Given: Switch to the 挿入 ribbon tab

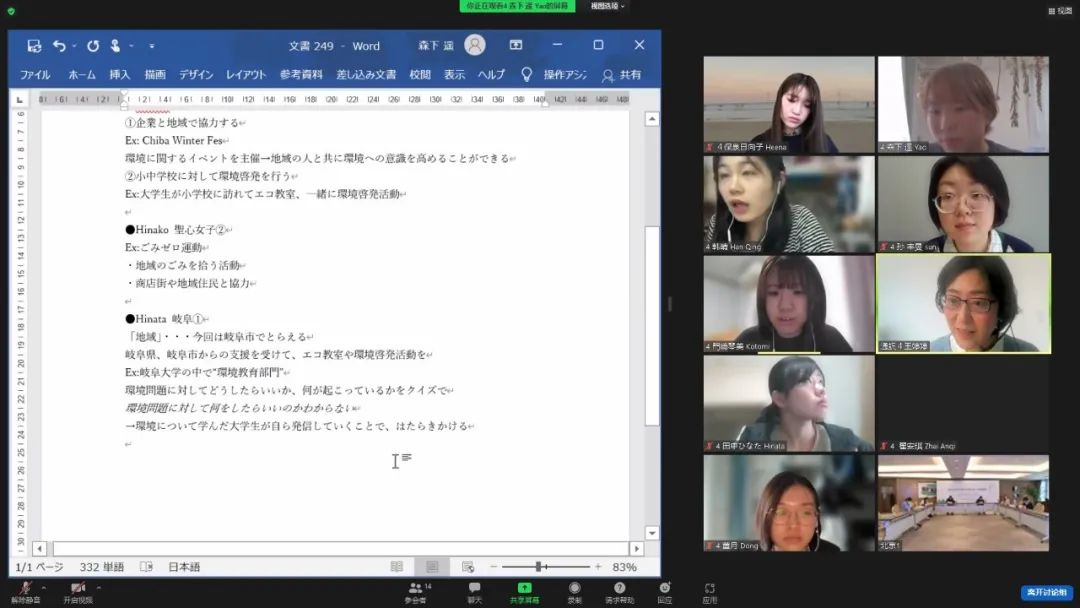Looking at the screenshot, I should (120, 75).
